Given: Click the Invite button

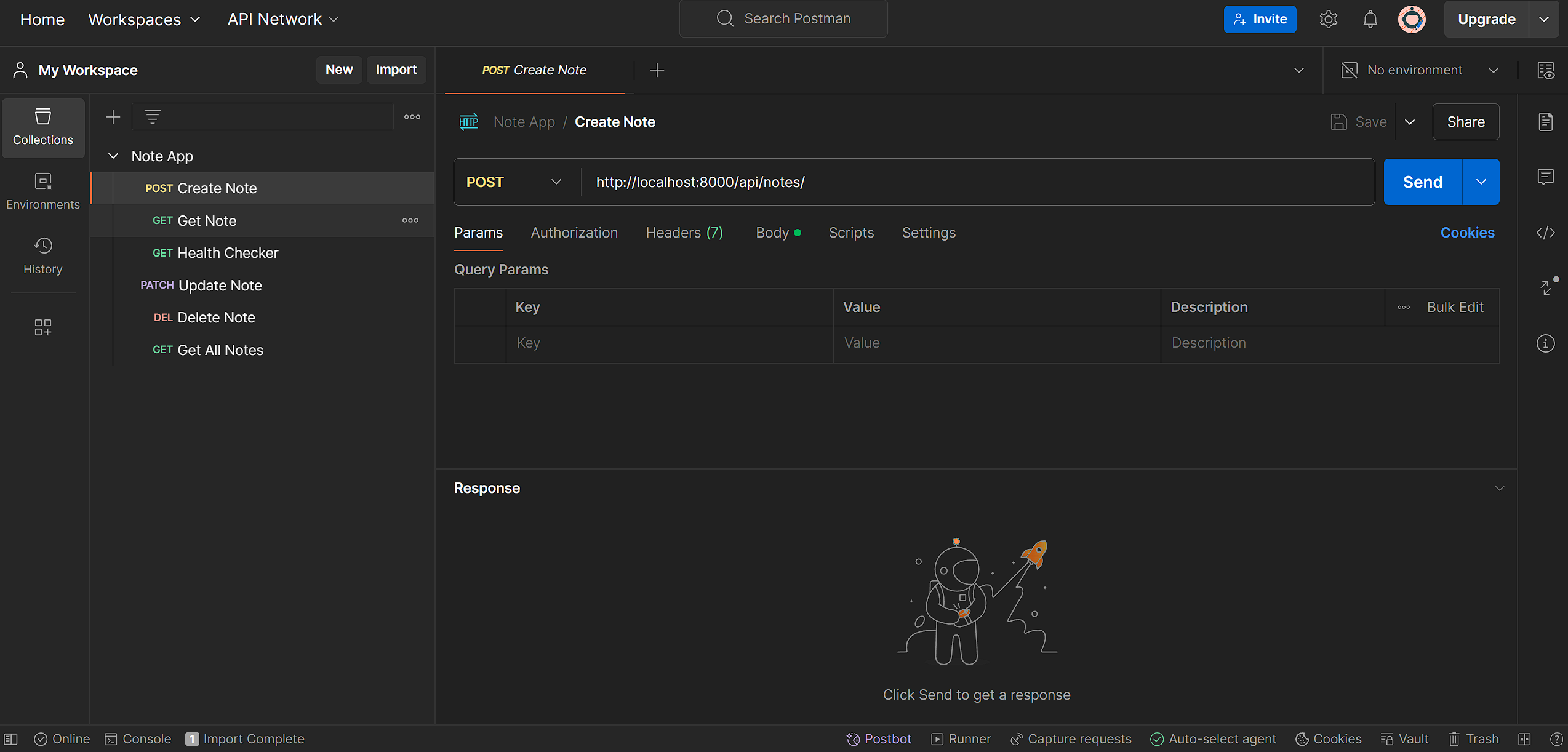Looking at the screenshot, I should 1260,19.
